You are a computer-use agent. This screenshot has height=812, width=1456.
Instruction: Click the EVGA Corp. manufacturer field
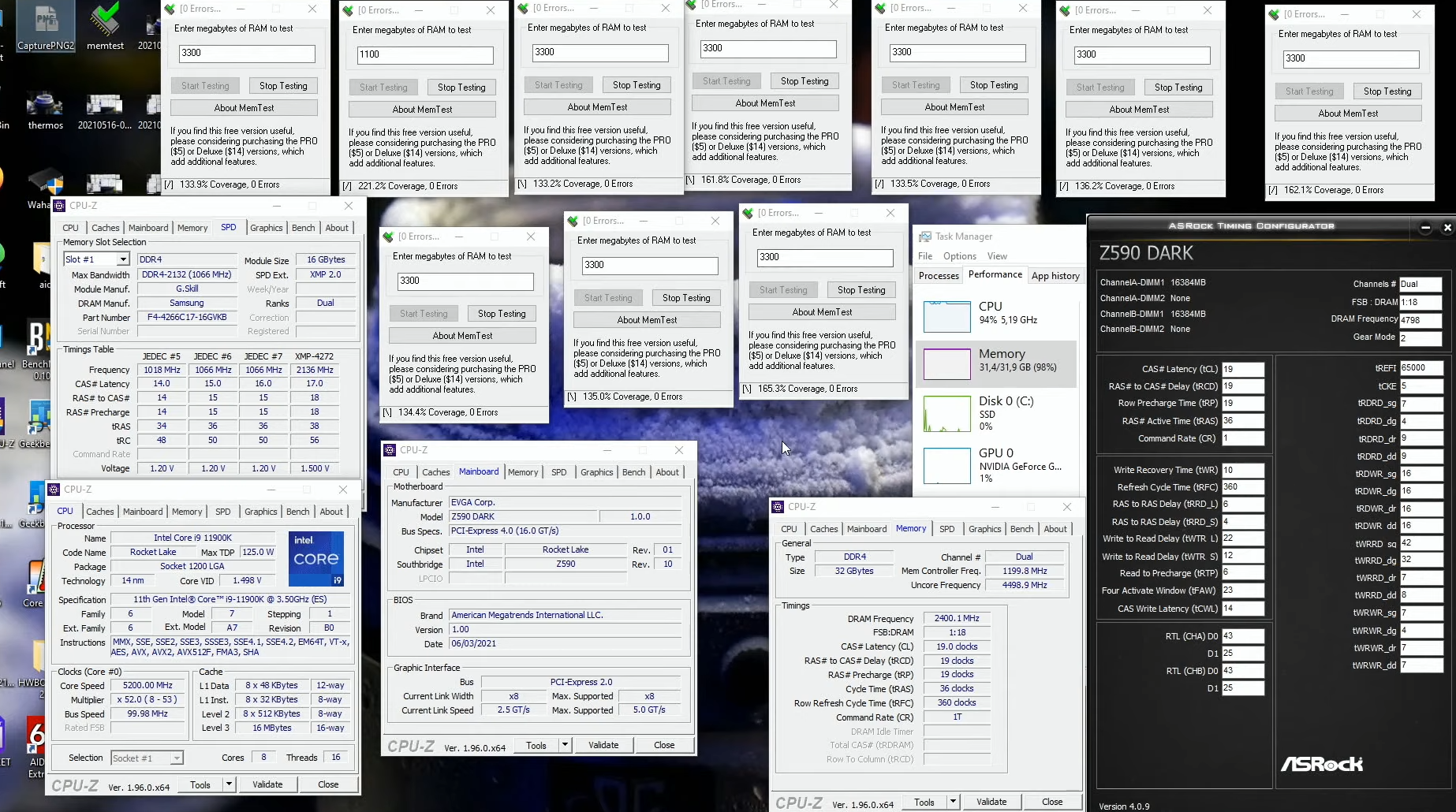tap(565, 502)
